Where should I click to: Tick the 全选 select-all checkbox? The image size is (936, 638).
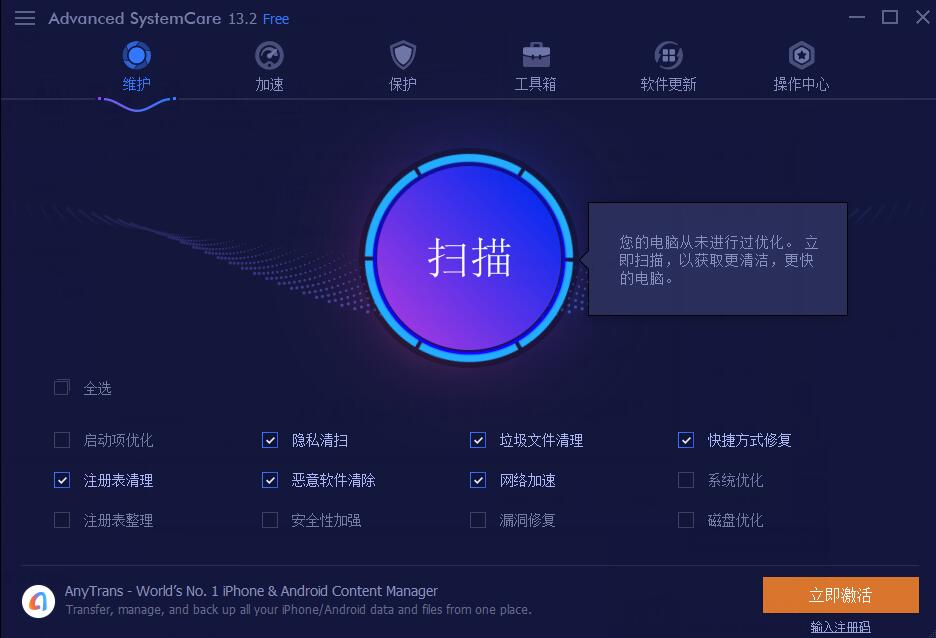click(x=62, y=388)
